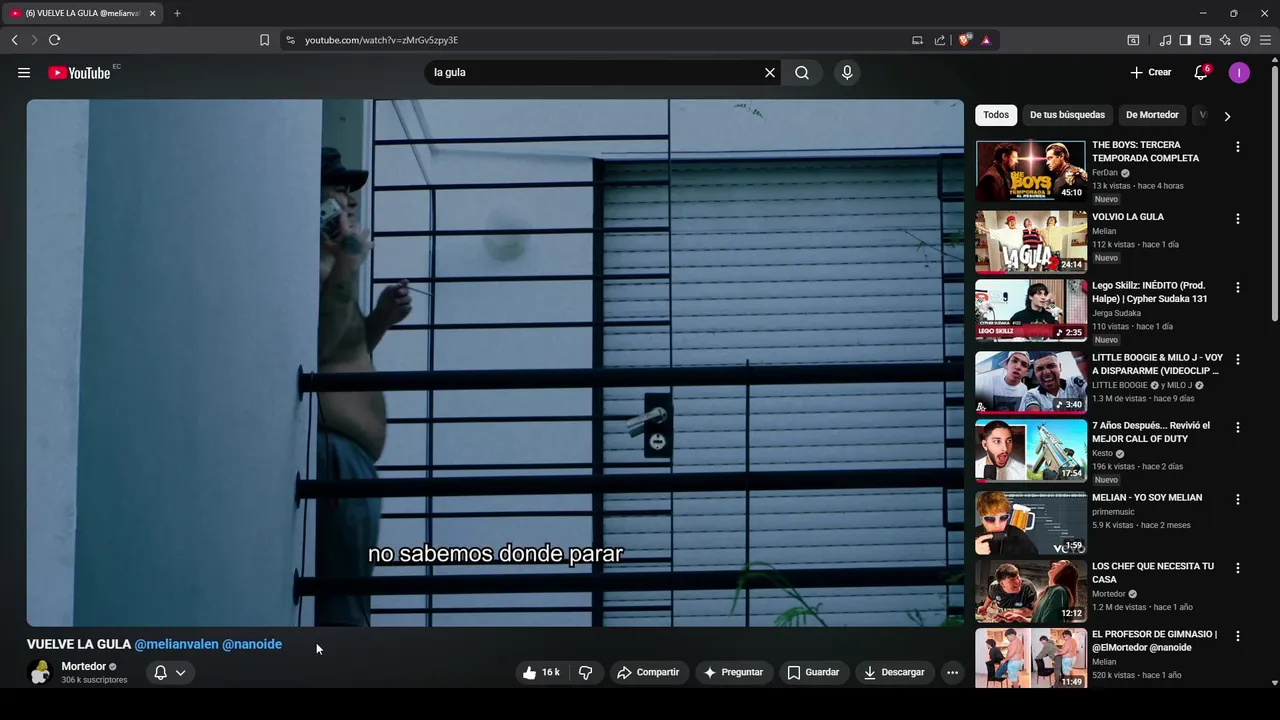The image size is (1280, 720).
Task: Open options for 'LOS CHEF QUE NECESITA' video
Action: click(1238, 568)
